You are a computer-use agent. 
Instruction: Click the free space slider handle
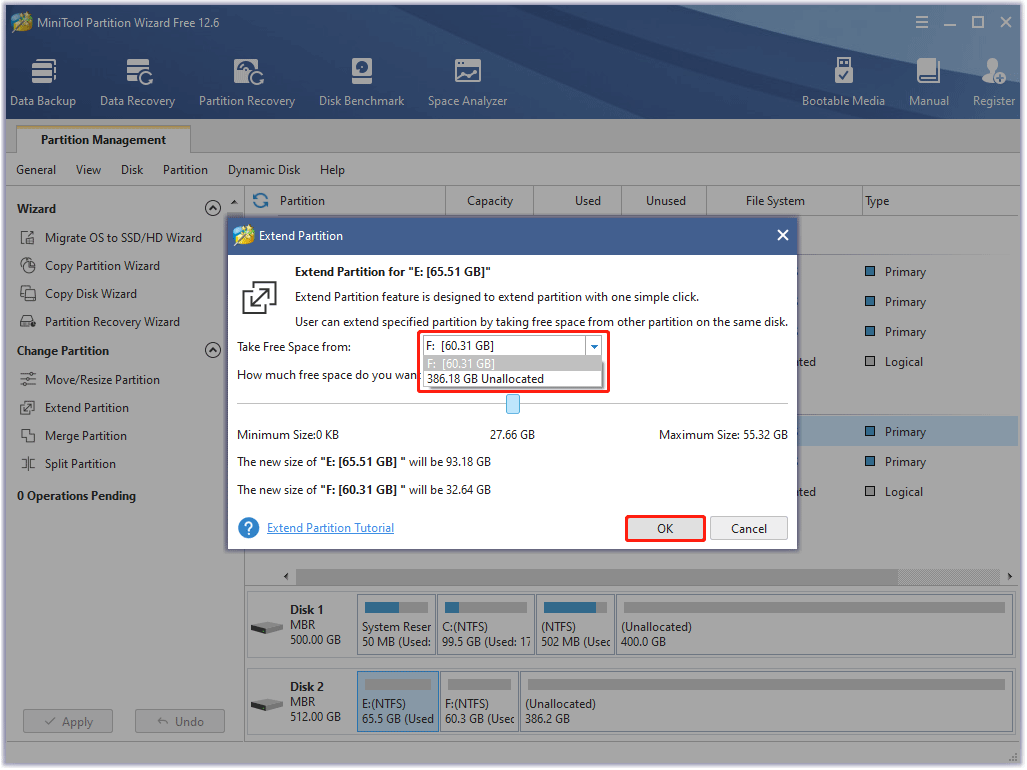click(x=513, y=403)
